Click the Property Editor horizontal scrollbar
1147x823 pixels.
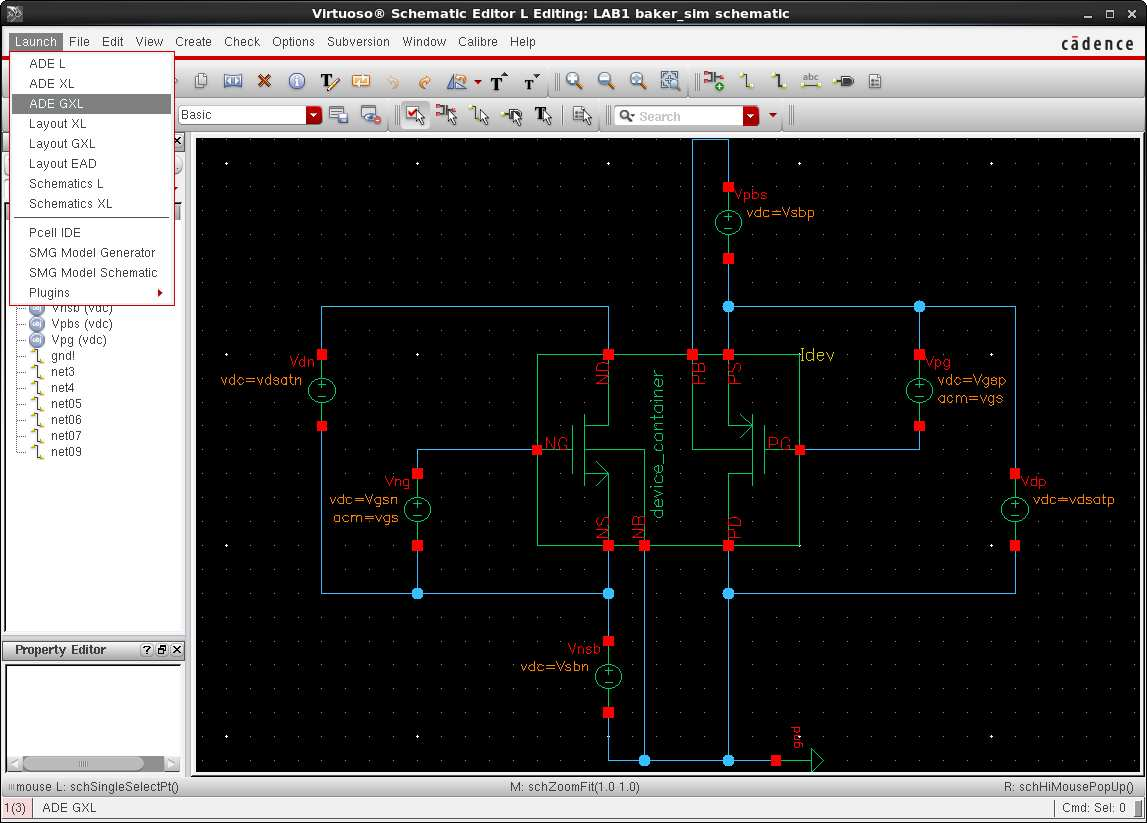(92, 763)
